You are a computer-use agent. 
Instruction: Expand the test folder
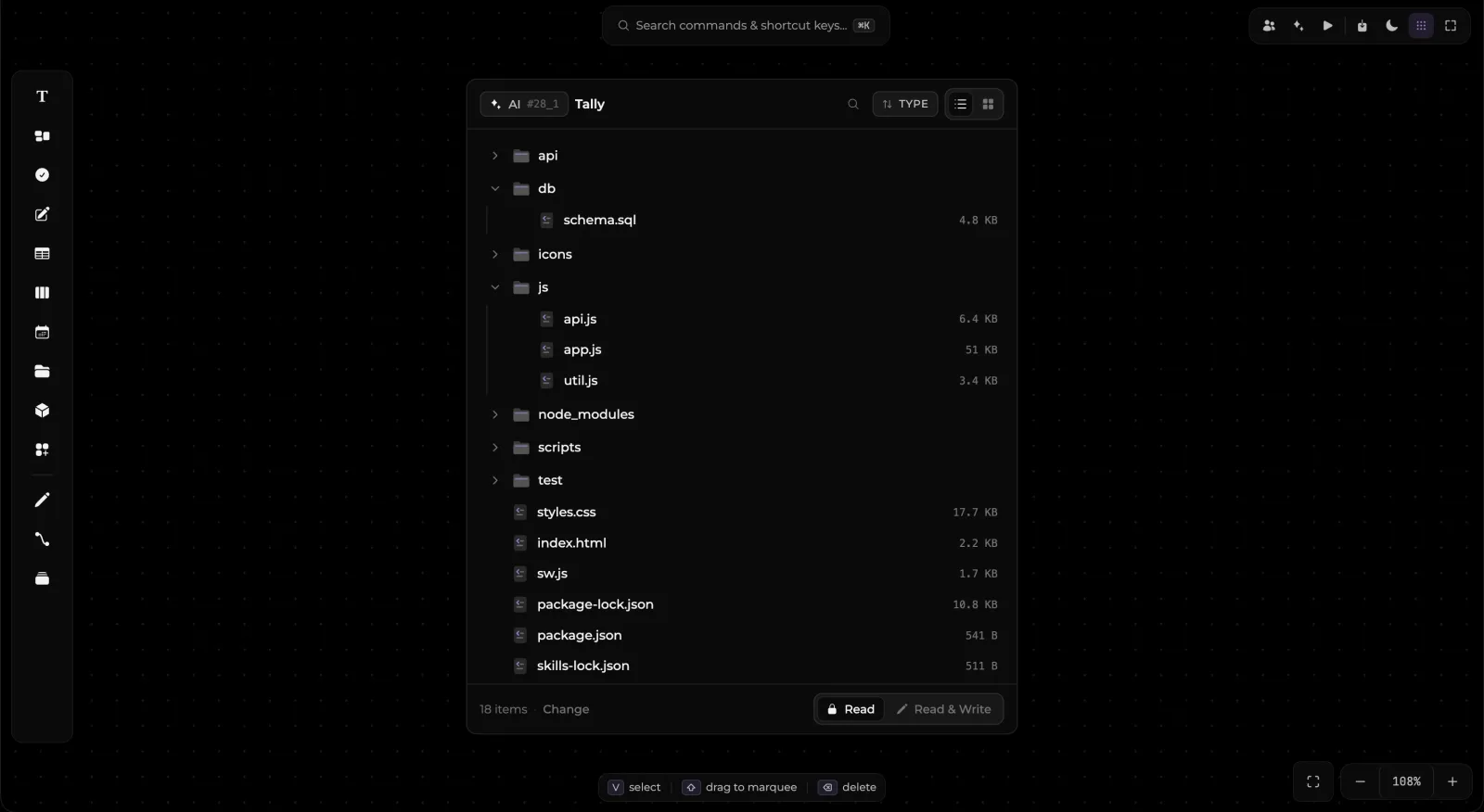click(x=495, y=480)
